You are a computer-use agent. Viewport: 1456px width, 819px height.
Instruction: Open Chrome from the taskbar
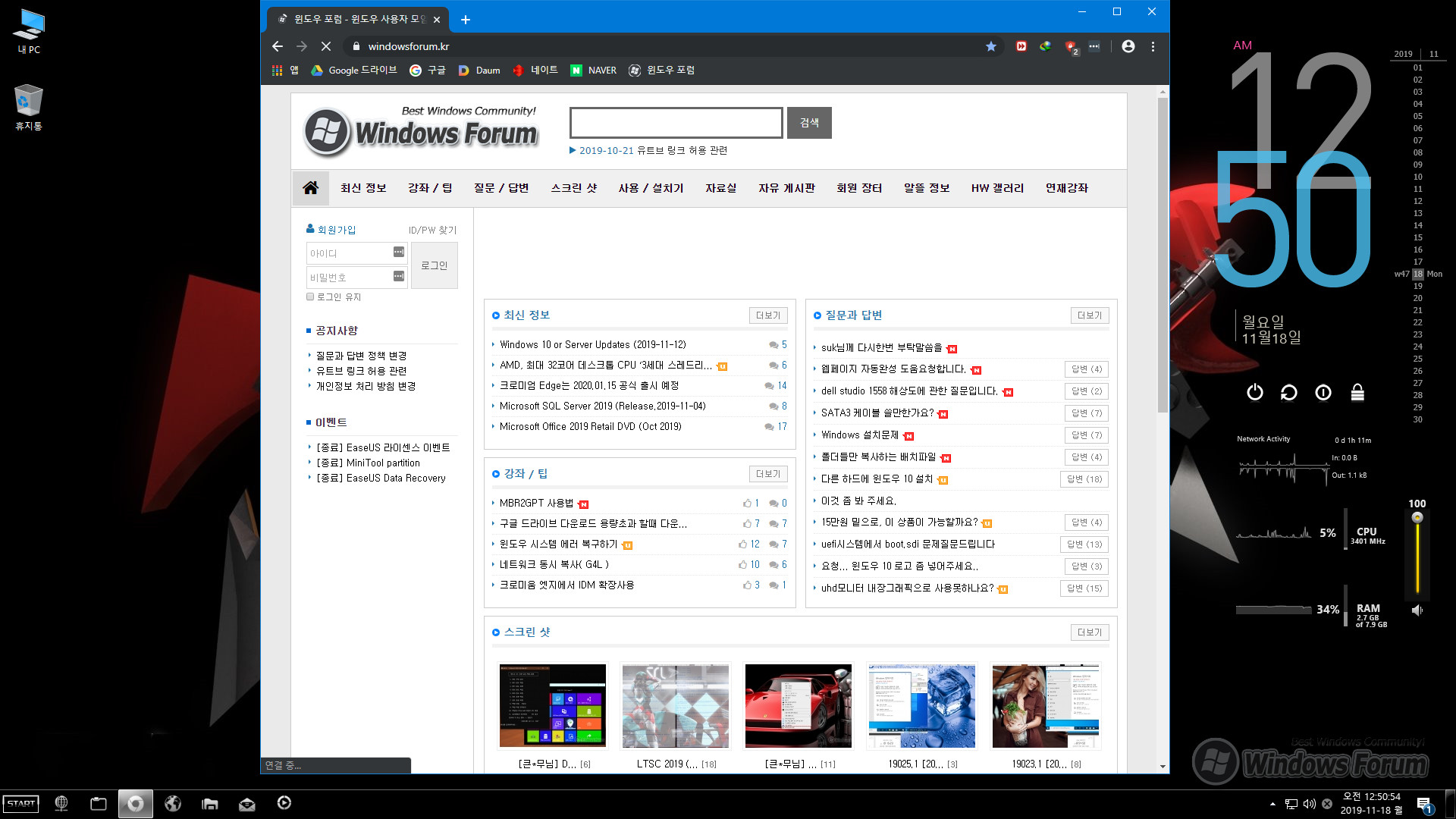136,804
